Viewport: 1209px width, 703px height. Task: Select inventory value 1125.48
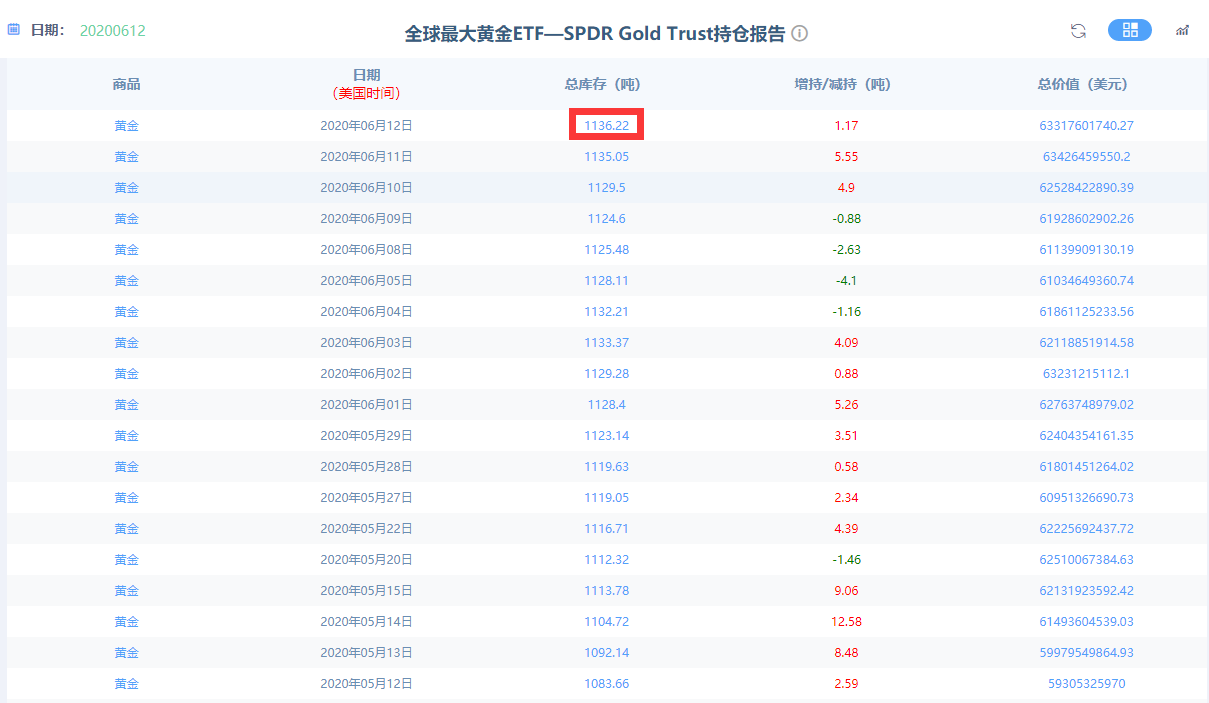click(x=607, y=250)
